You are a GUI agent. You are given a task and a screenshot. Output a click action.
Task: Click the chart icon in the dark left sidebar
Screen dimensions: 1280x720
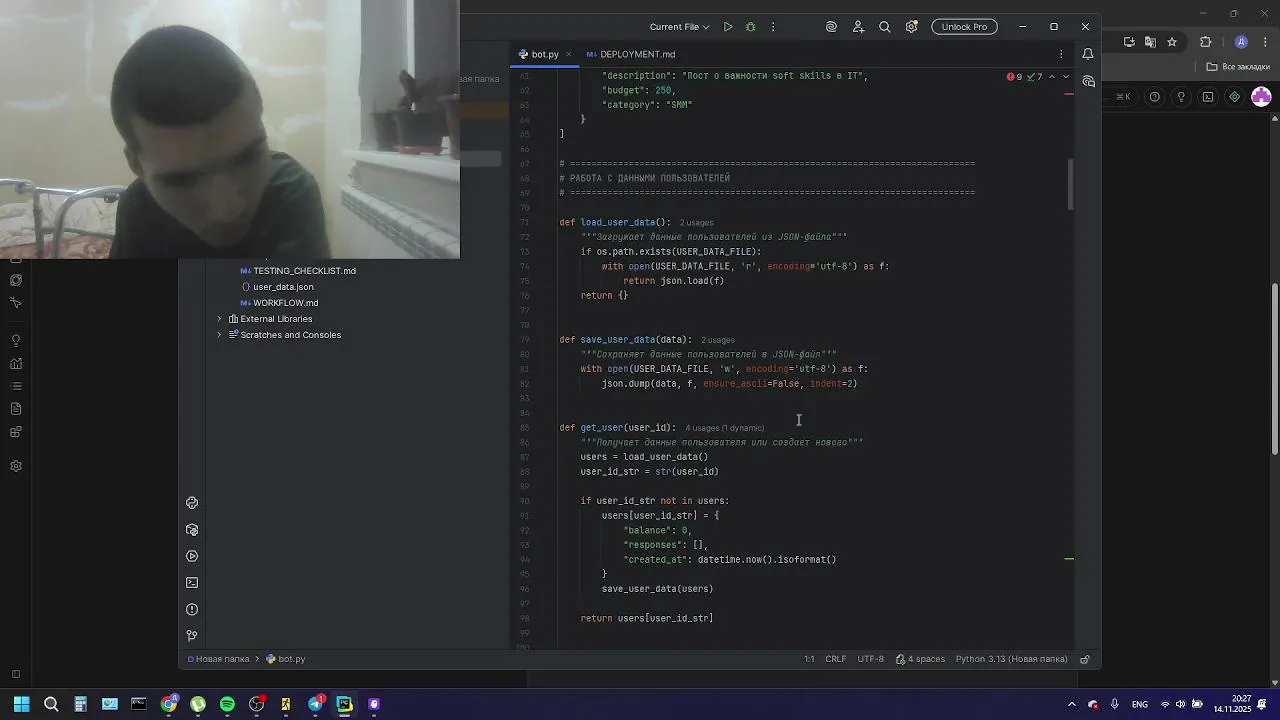(x=16, y=364)
